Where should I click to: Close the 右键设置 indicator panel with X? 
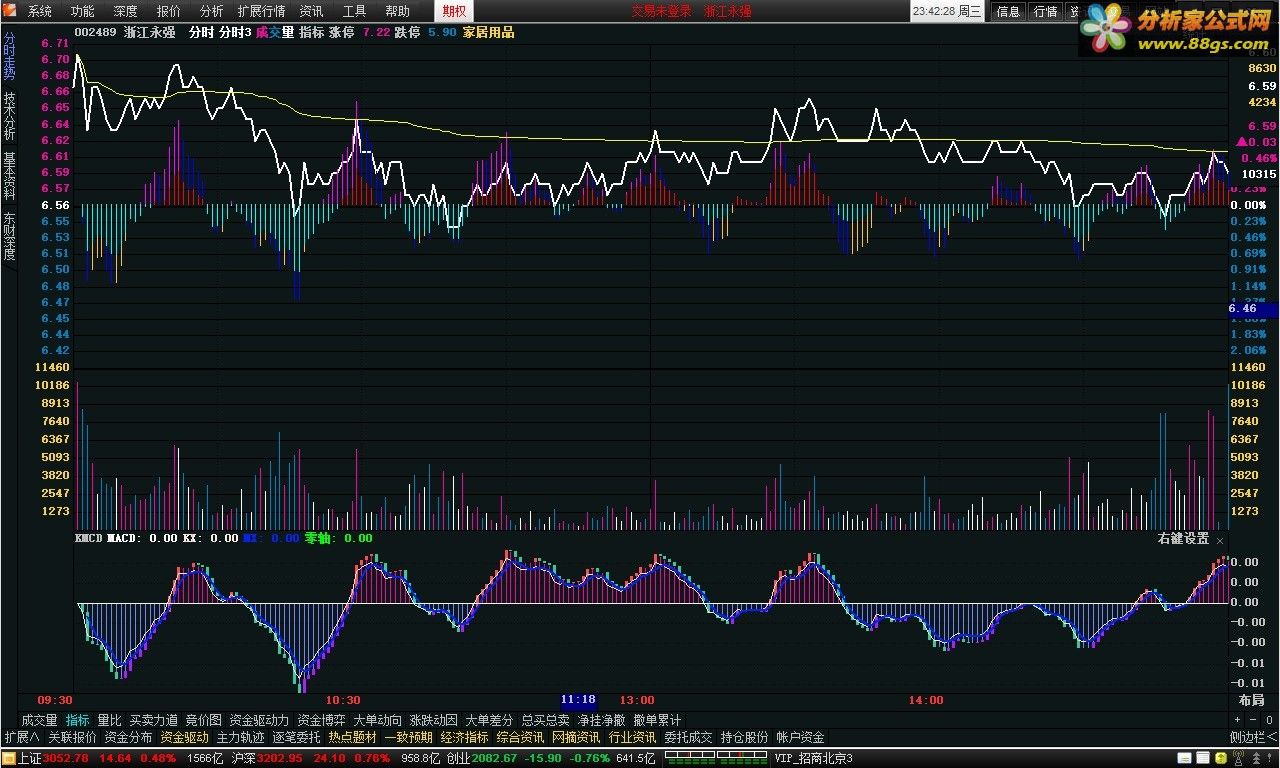[x=1220, y=540]
